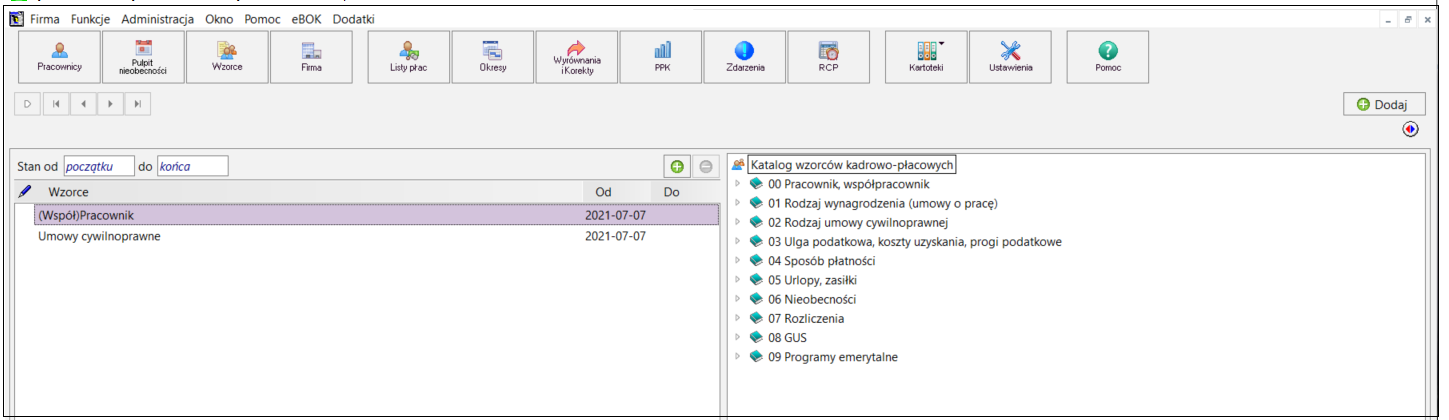Click the previous record navigation arrow

83,103
